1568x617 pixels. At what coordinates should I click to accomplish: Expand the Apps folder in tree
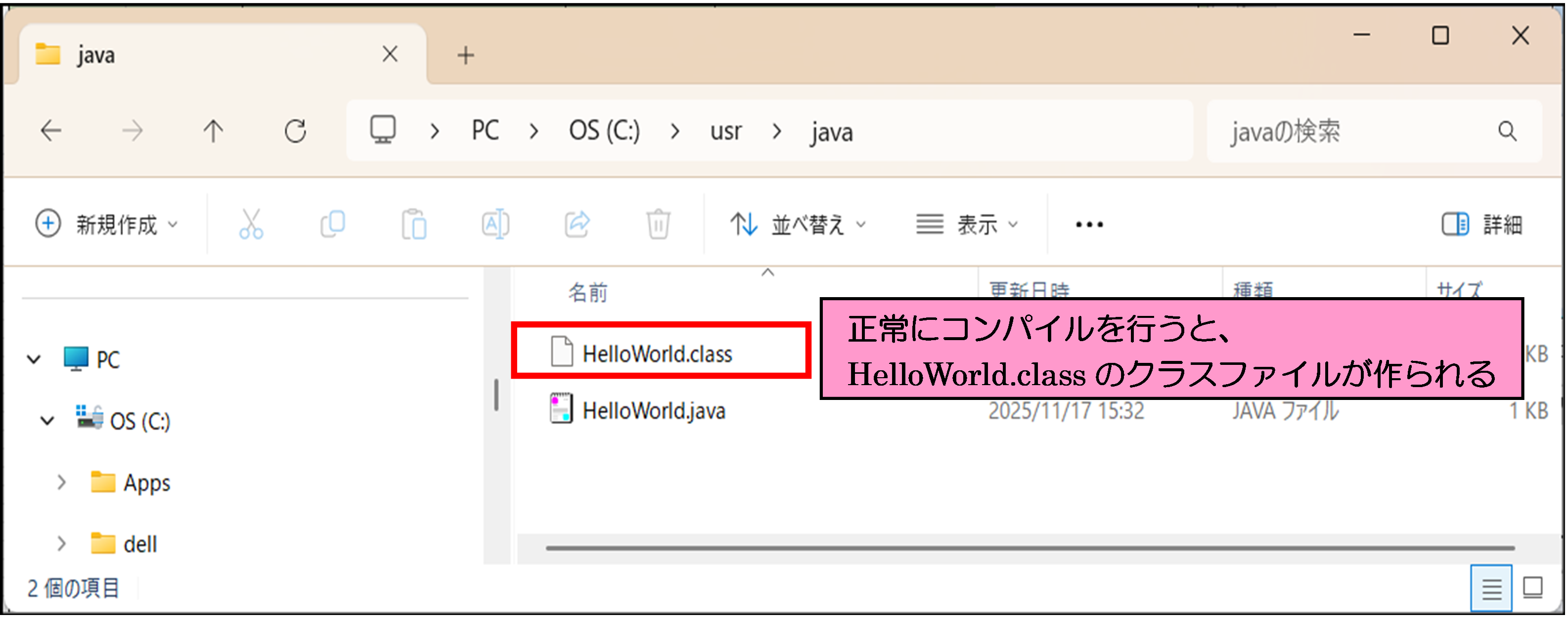pyautogui.click(x=61, y=483)
